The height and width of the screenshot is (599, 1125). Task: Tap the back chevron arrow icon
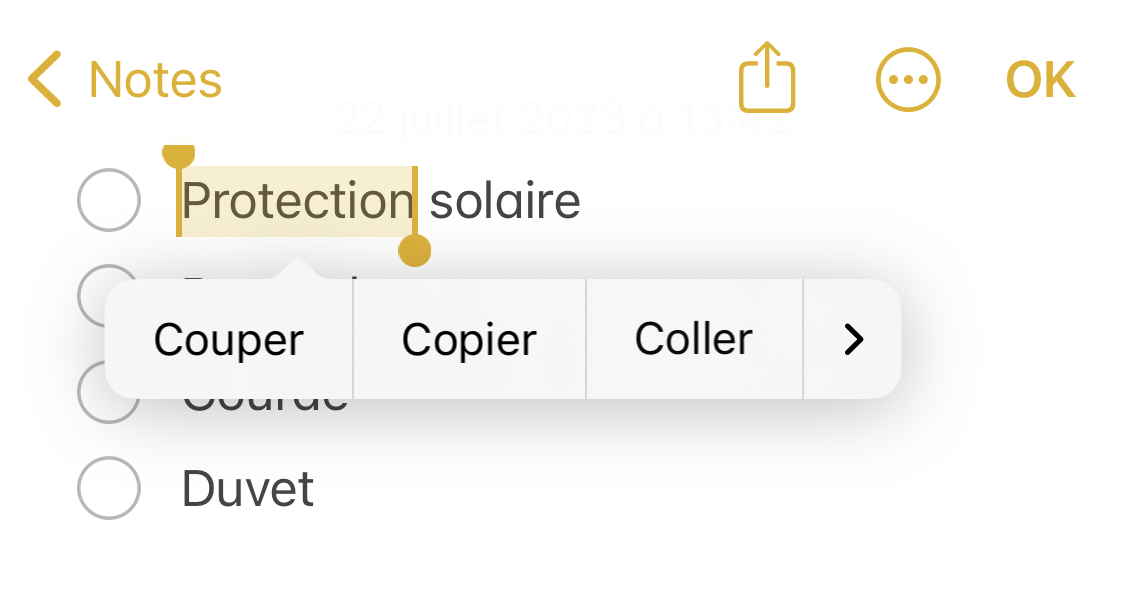[45, 80]
